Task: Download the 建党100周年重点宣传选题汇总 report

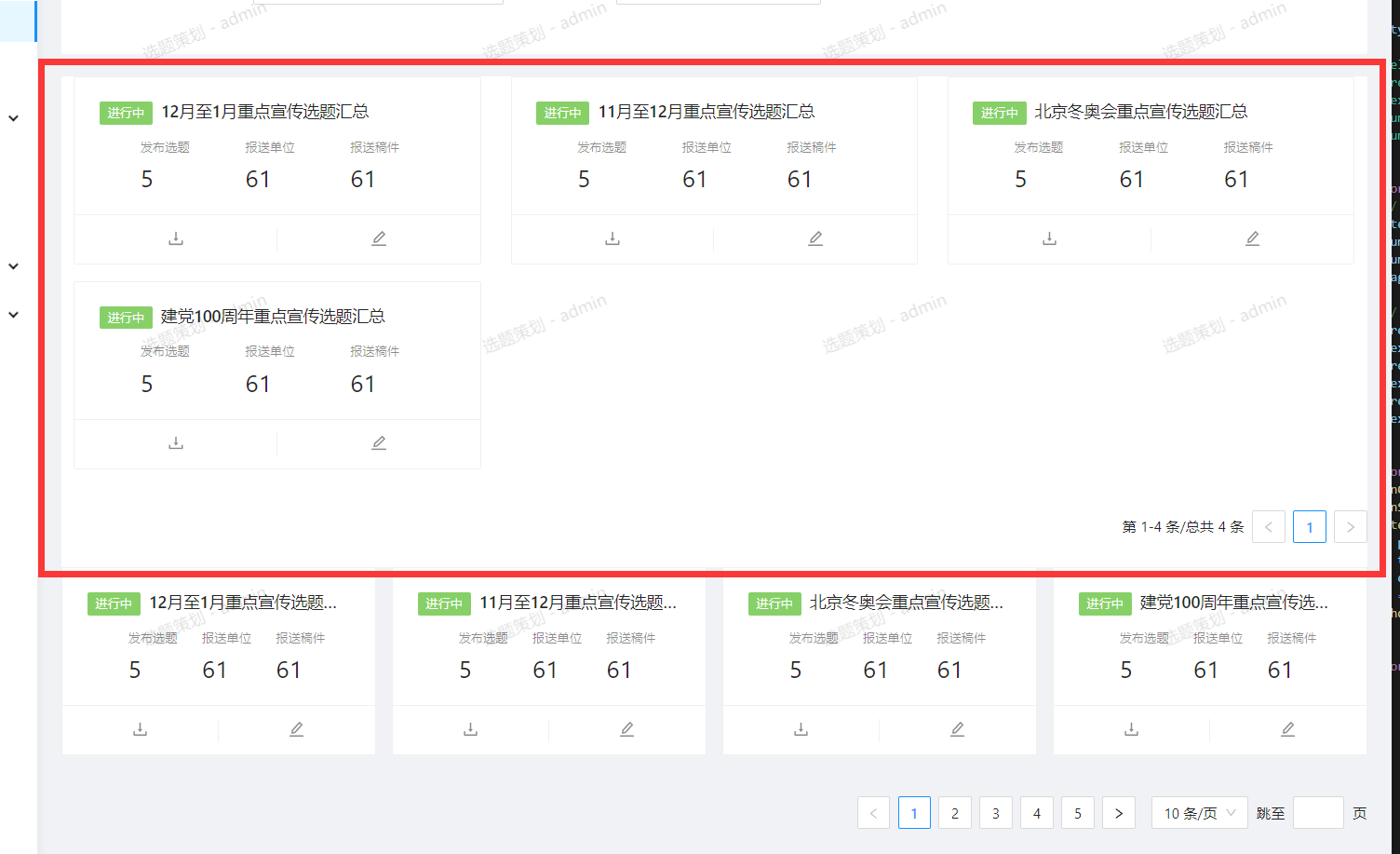Action: pyautogui.click(x=175, y=442)
